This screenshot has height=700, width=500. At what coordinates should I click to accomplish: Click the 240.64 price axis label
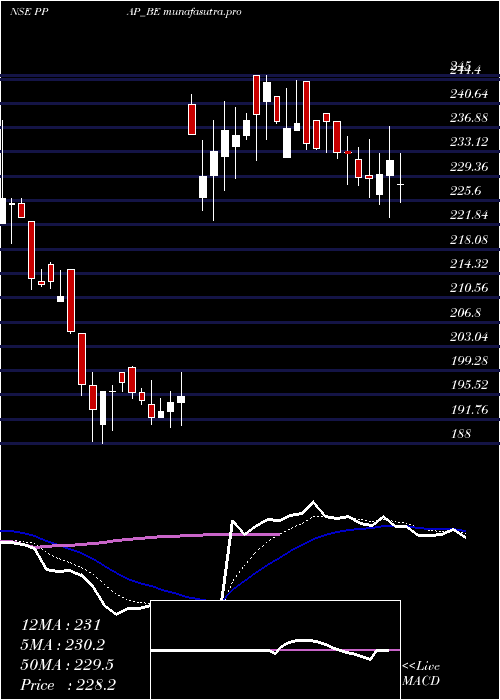click(x=468, y=94)
